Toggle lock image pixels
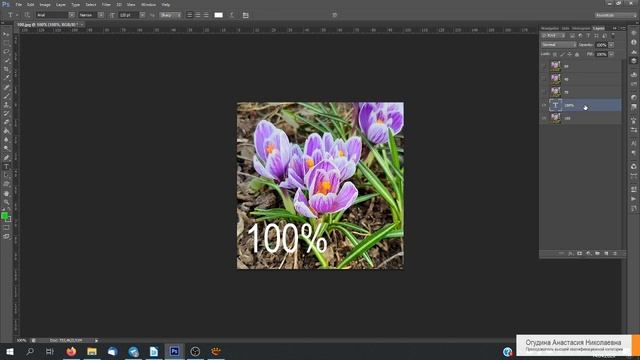 pyautogui.click(x=562, y=54)
